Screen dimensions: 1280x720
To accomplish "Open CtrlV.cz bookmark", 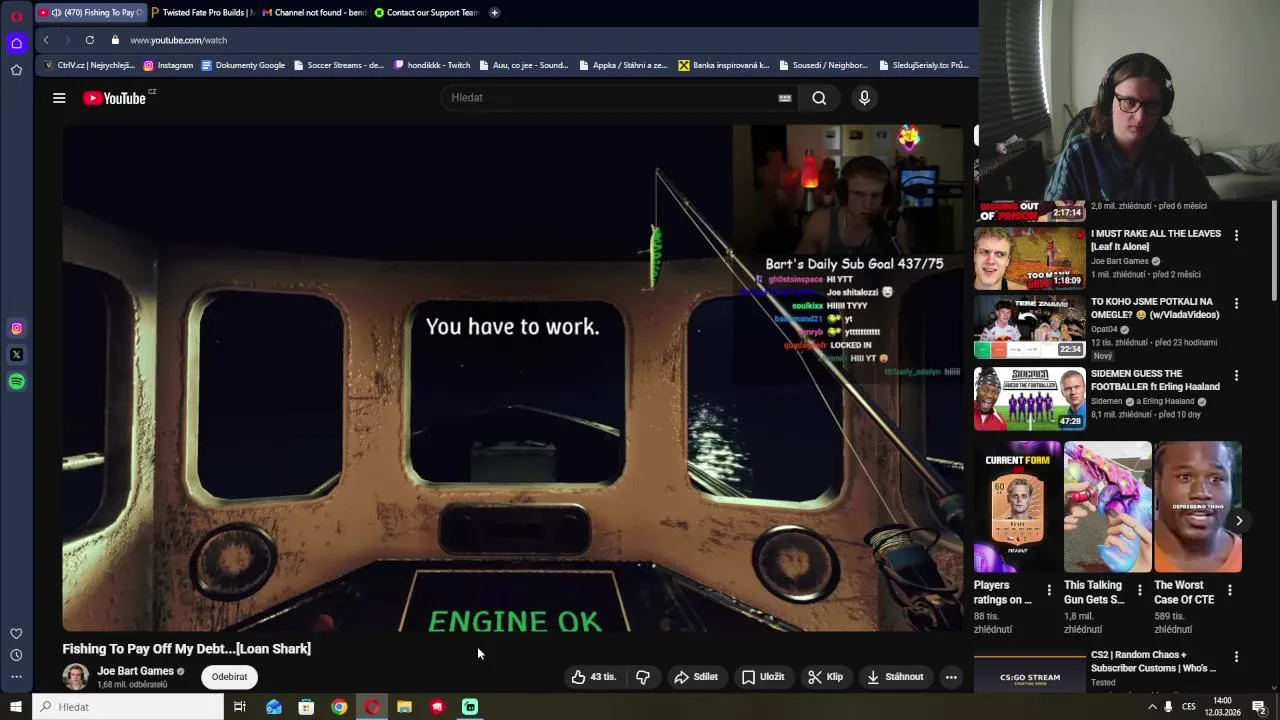I will [x=88, y=65].
